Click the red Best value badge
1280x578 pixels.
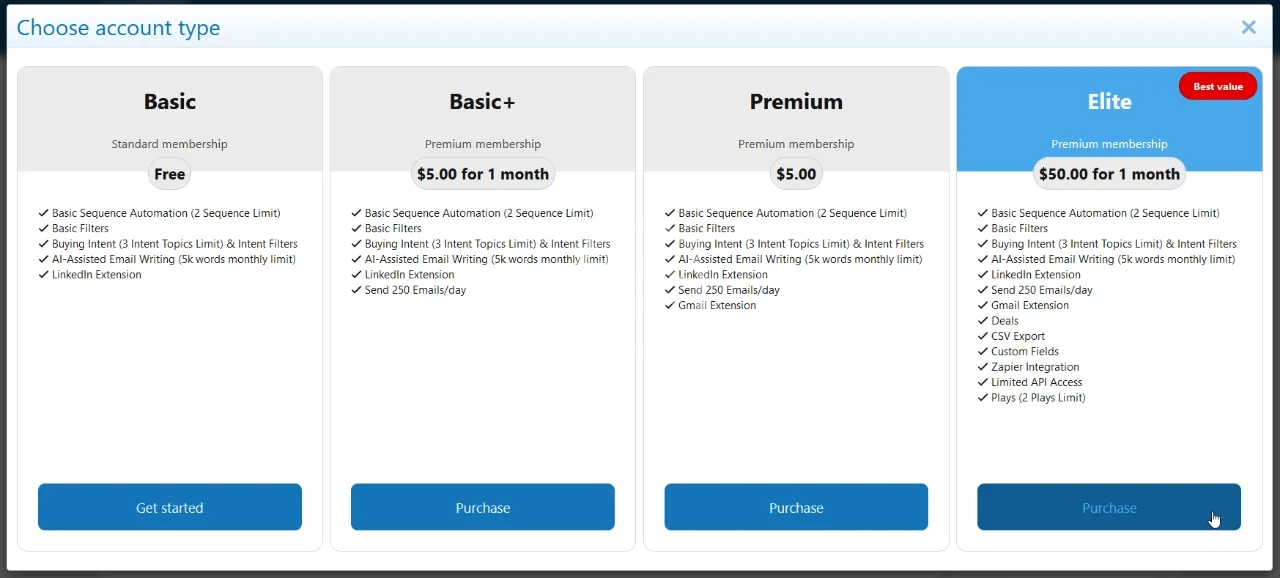[x=1217, y=86]
